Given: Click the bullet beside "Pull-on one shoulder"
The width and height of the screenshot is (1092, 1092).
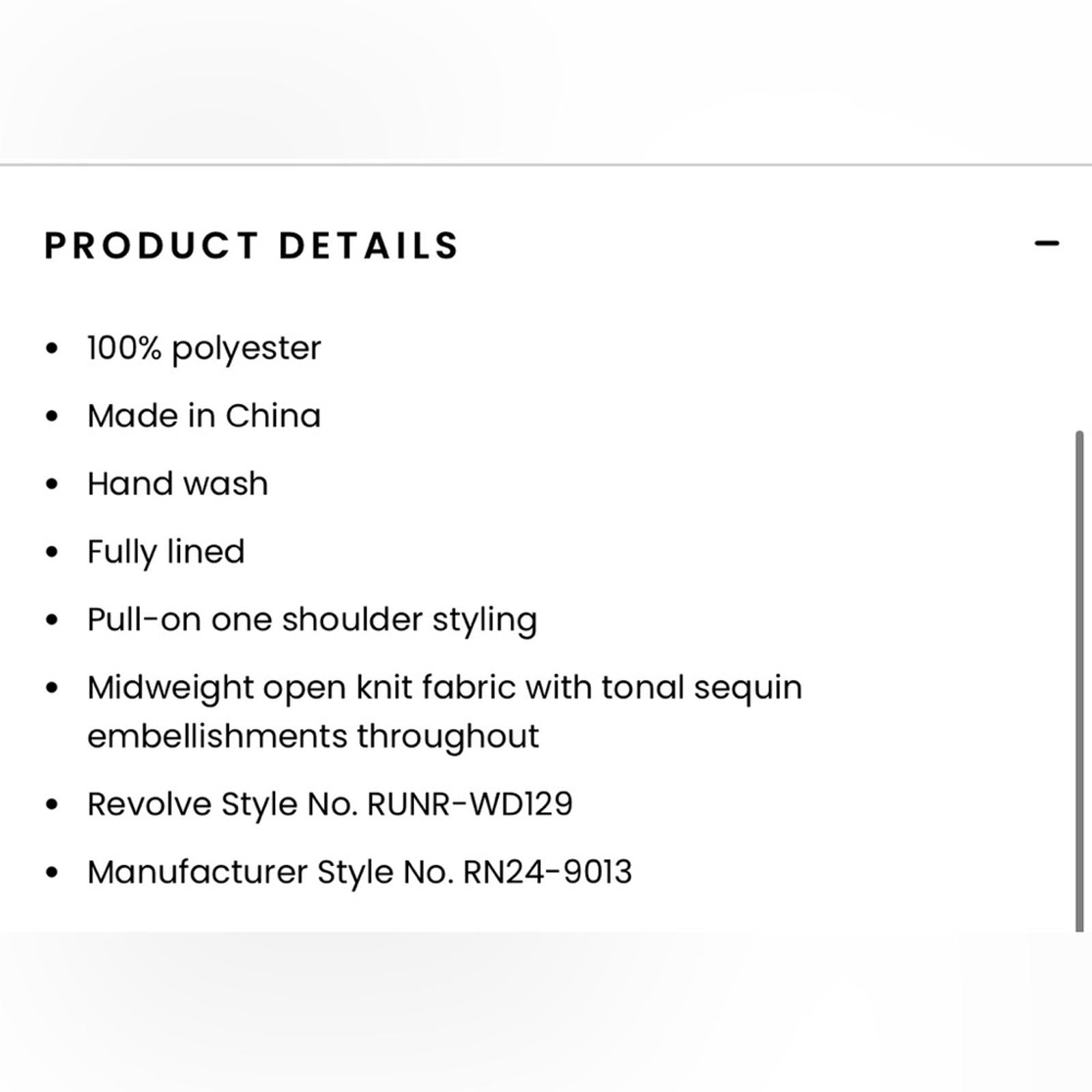Looking at the screenshot, I should [x=52, y=620].
